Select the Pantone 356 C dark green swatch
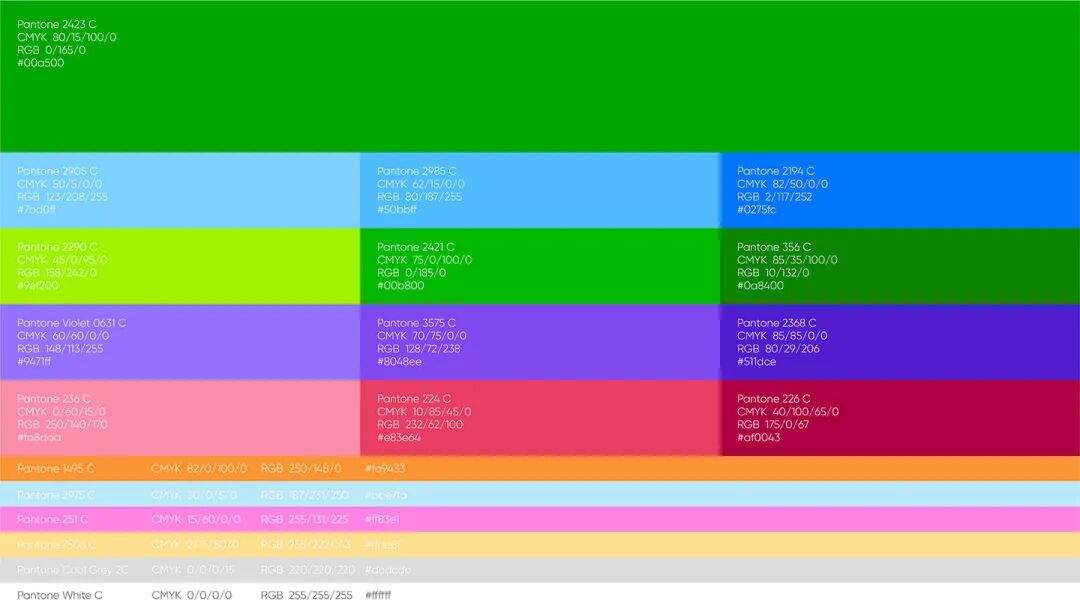The height and width of the screenshot is (600, 1080). 900,266
